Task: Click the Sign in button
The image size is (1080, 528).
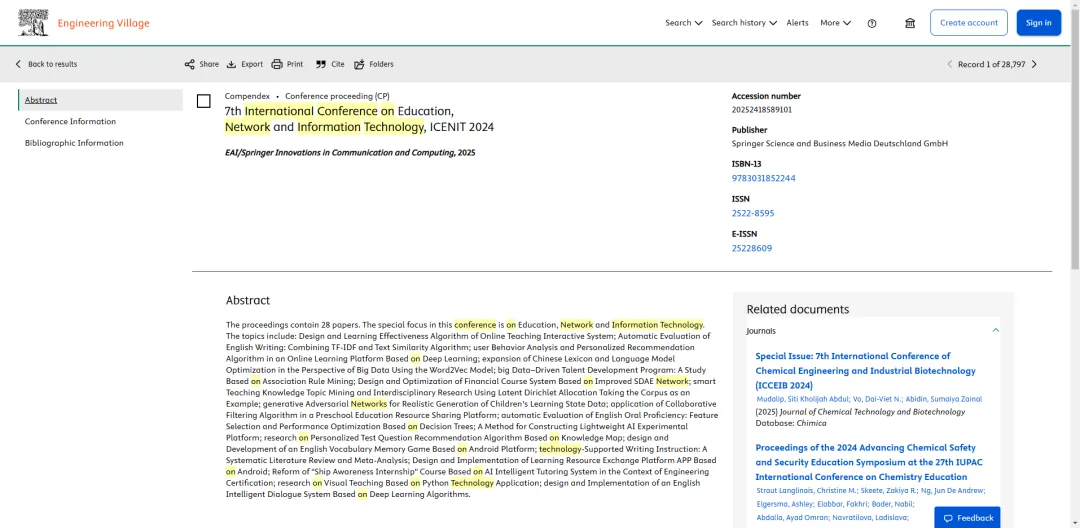Action: 1039,23
